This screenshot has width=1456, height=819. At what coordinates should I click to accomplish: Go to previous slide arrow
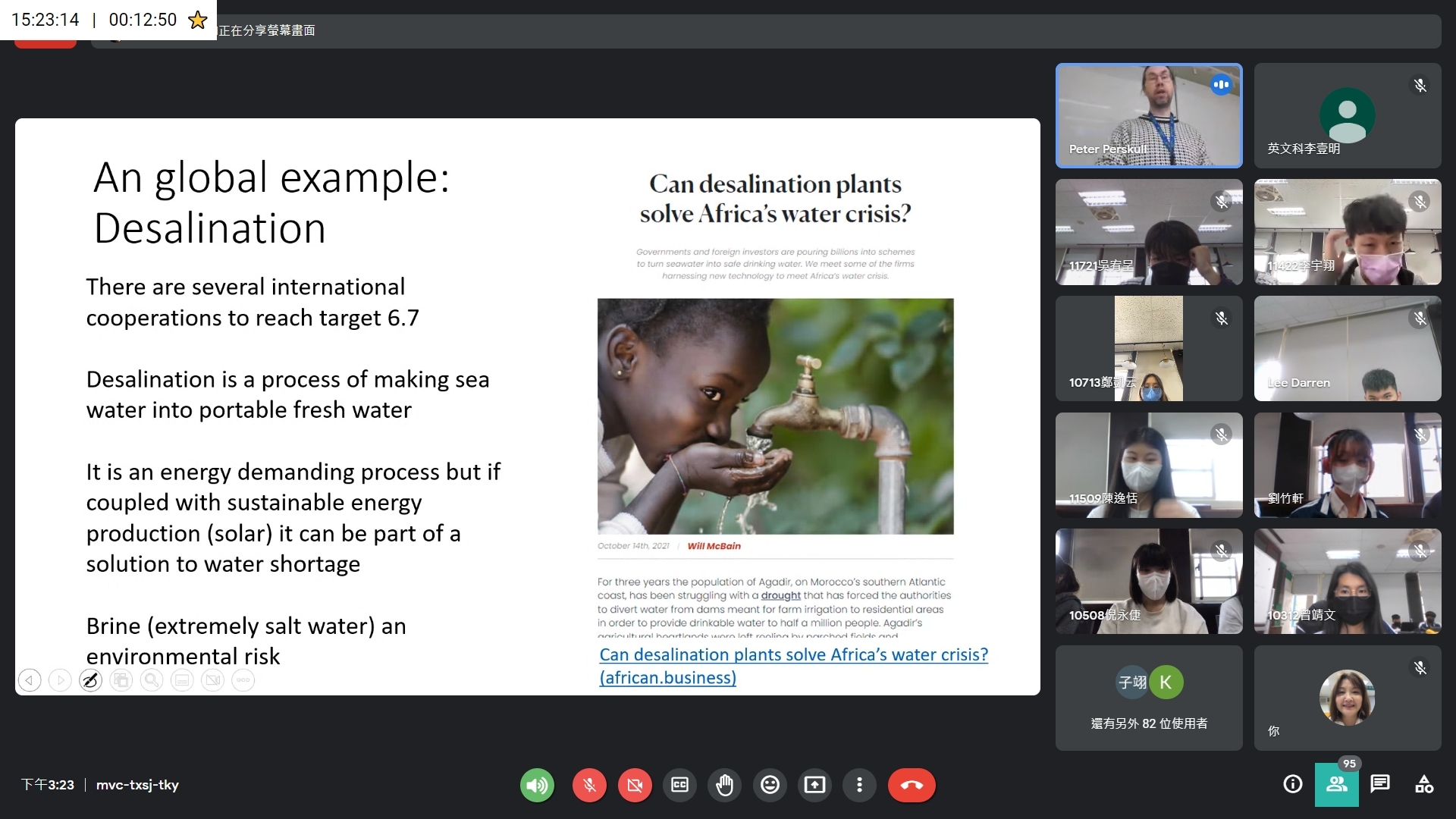pyautogui.click(x=30, y=680)
